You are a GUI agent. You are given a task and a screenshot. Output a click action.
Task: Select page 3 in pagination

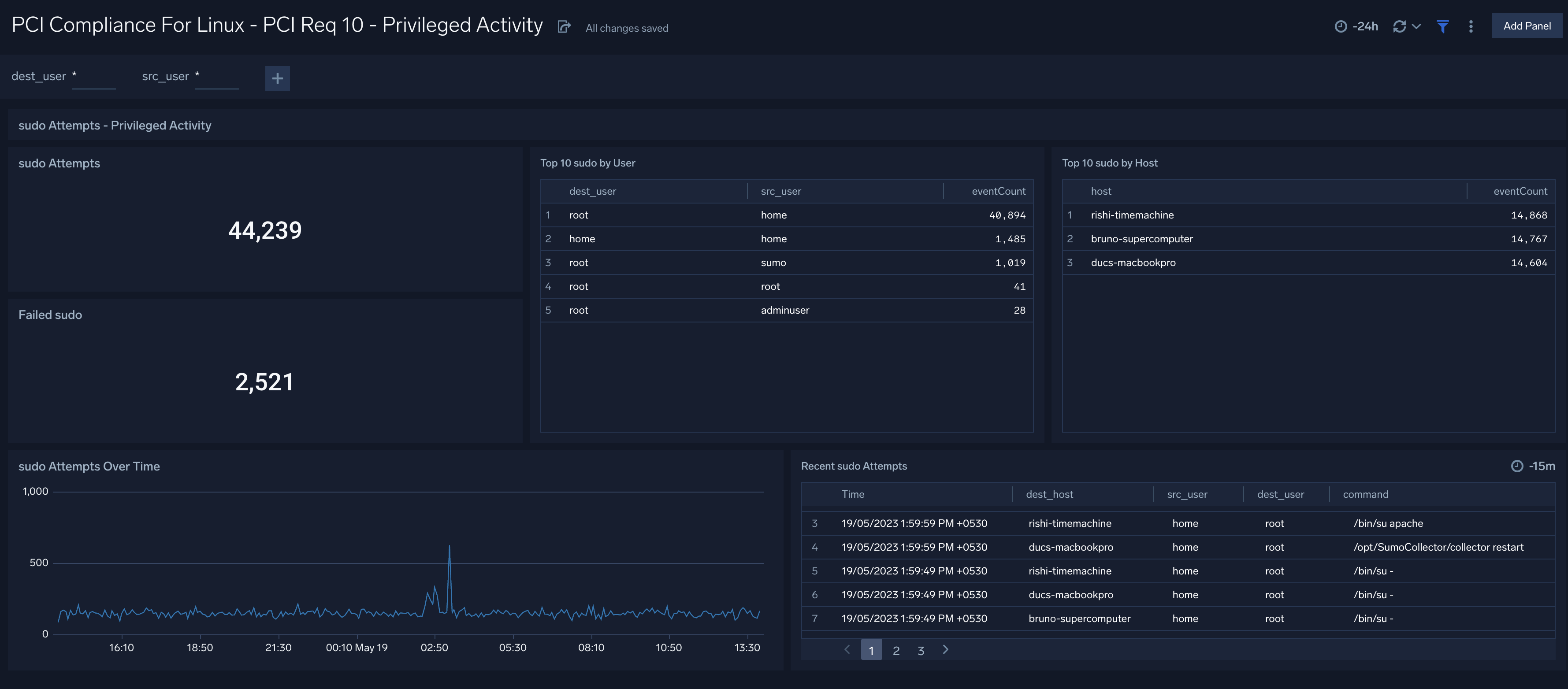[x=921, y=650]
